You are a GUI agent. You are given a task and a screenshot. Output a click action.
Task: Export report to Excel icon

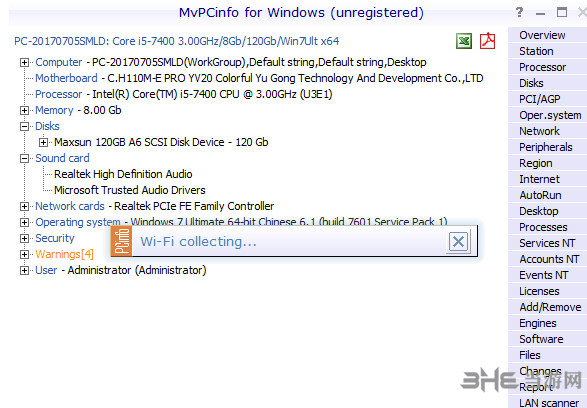pyautogui.click(x=464, y=41)
